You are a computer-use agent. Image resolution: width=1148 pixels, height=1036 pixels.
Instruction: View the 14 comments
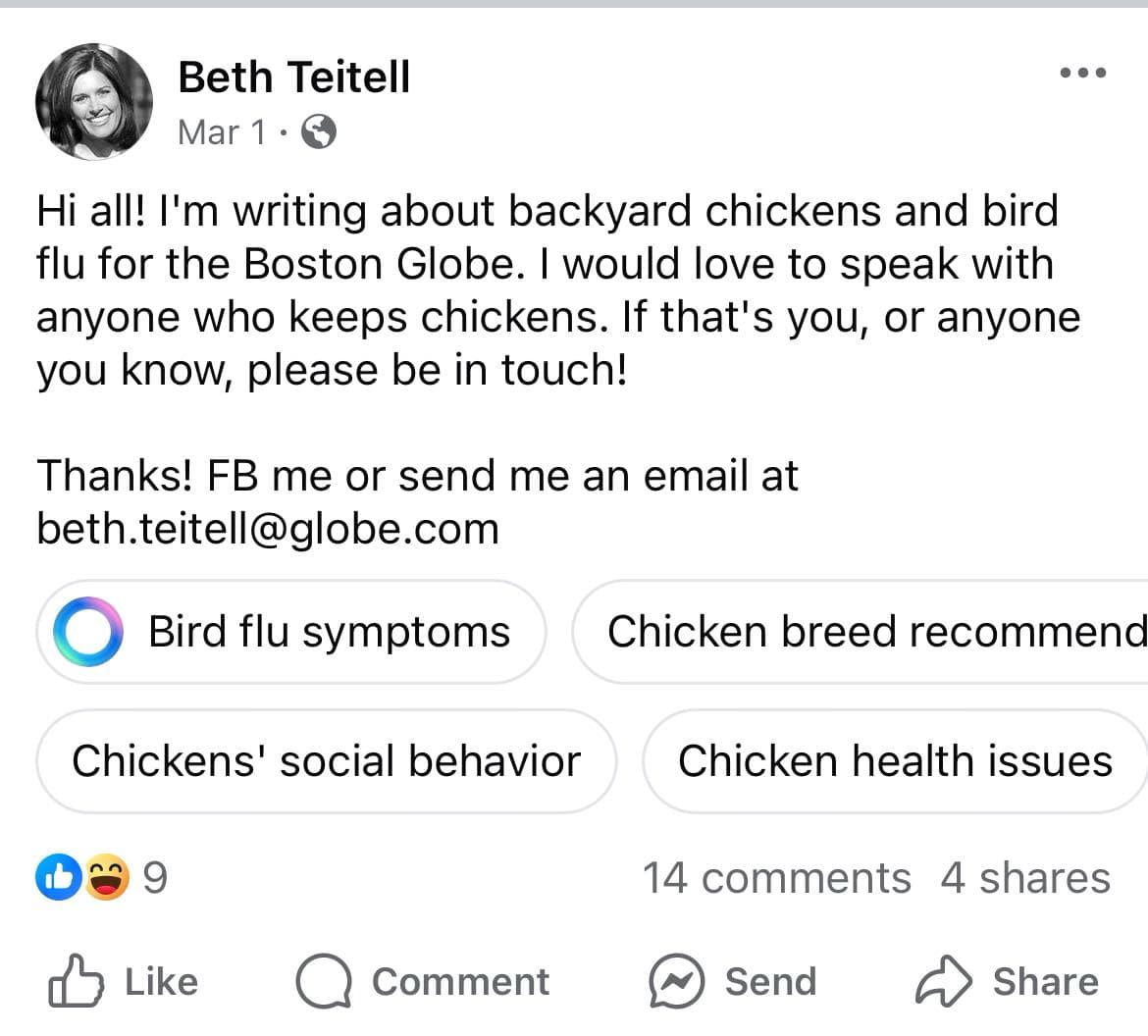click(777, 877)
